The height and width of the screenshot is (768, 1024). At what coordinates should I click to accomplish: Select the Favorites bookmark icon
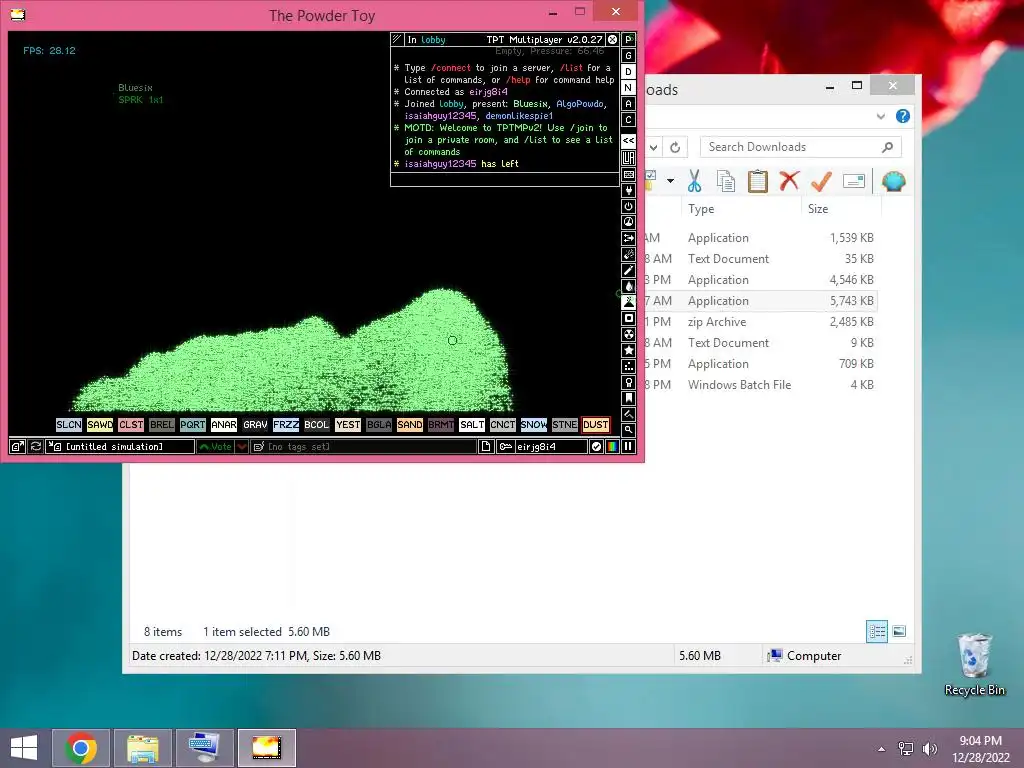628,398
